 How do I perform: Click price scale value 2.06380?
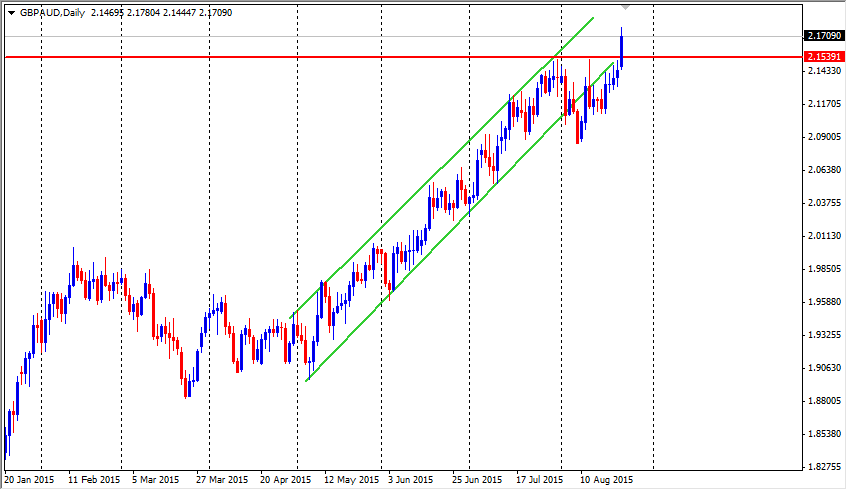tap(824, 170)
